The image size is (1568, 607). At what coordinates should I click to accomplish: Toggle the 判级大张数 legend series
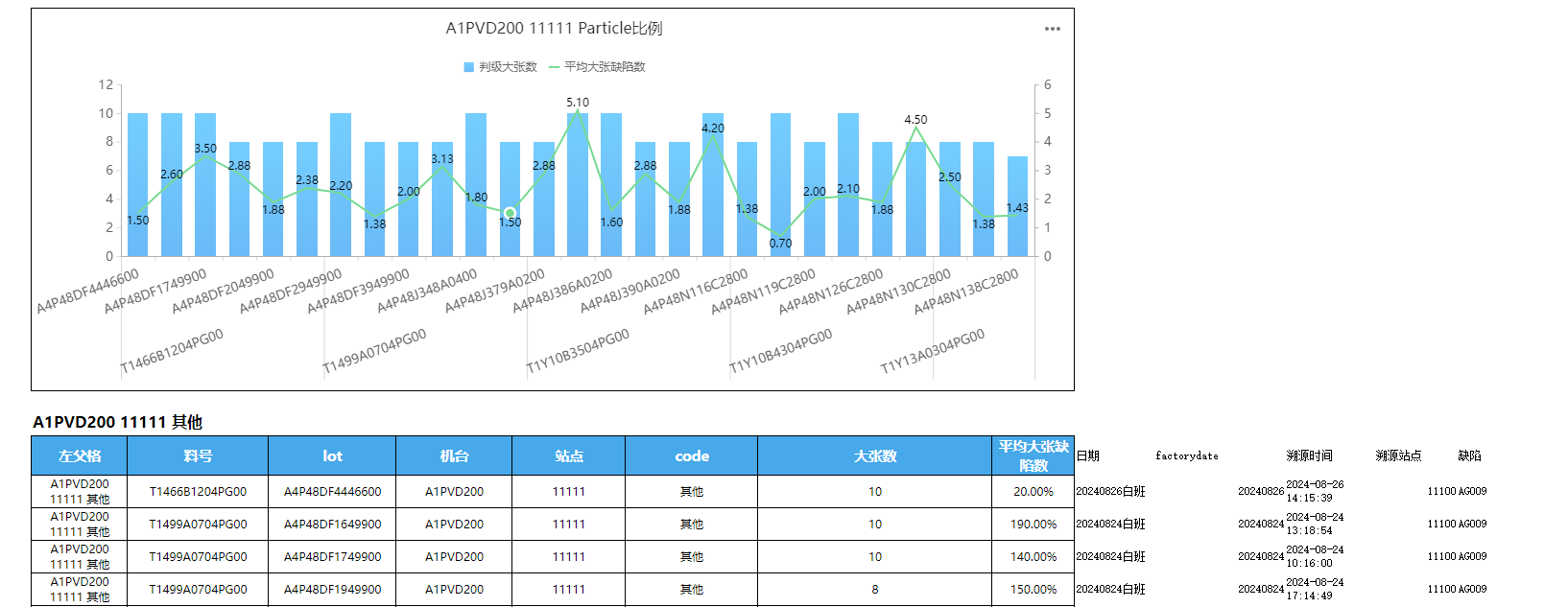click(x=500, y=67)
